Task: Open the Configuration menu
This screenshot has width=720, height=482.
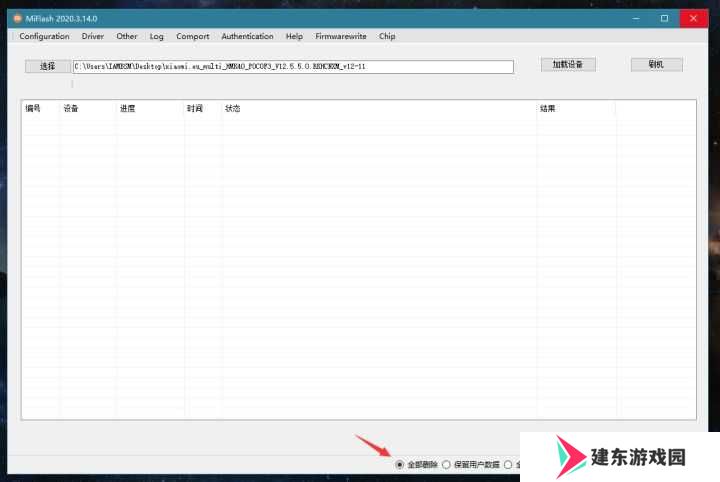Action: point(44,36)
